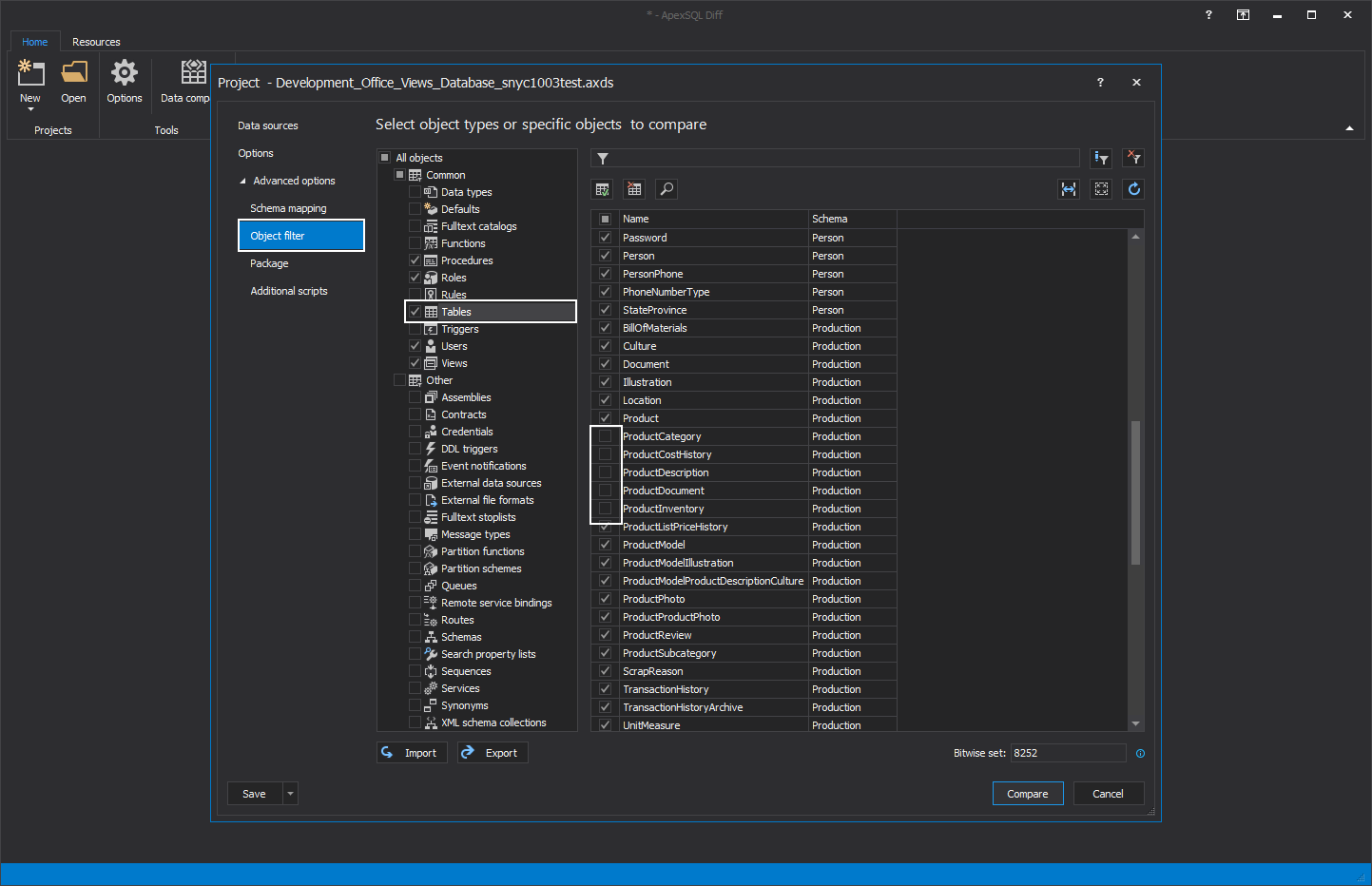Click the Sequences type icon
The height and width of the screenshot is (886, 1372).
click(x=431, y=671)
